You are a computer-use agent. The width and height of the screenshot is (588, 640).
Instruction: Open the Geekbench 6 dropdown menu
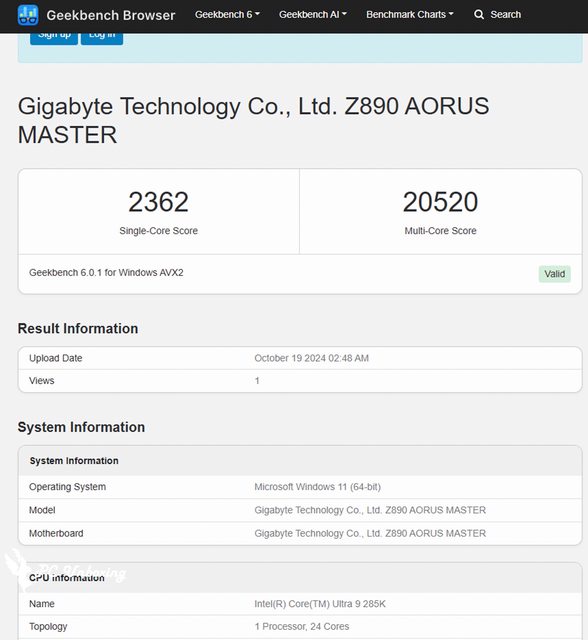pyautogui.click(x=227, y=15)
